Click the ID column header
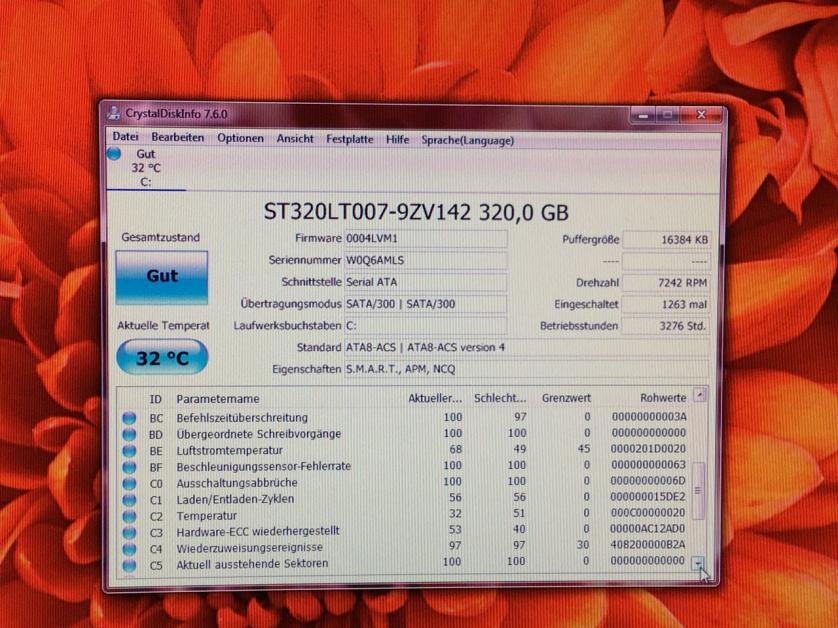Viewport: 838px width, 628px height. point(156,399)
